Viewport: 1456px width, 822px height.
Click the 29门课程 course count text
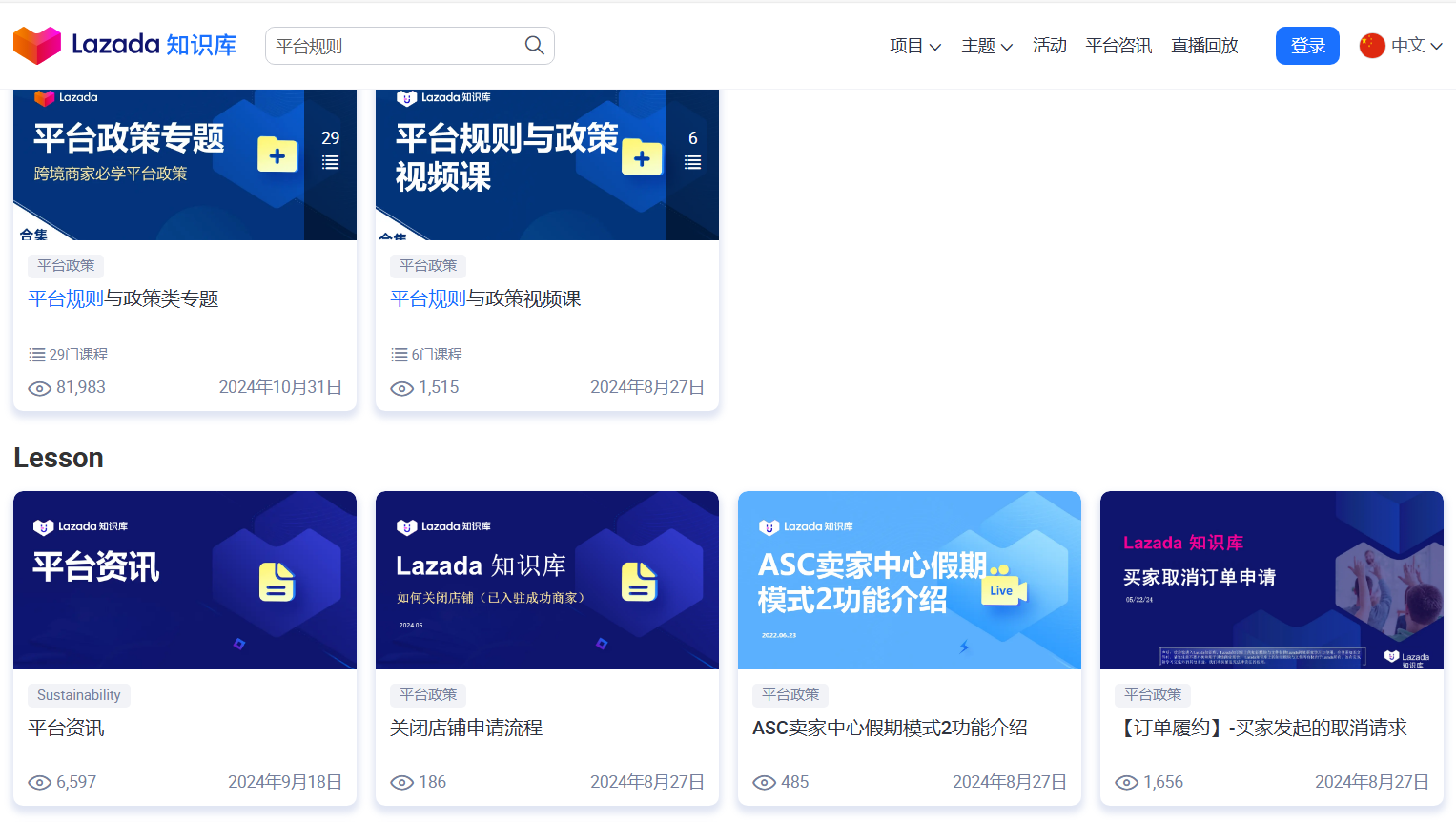[78, 355]
